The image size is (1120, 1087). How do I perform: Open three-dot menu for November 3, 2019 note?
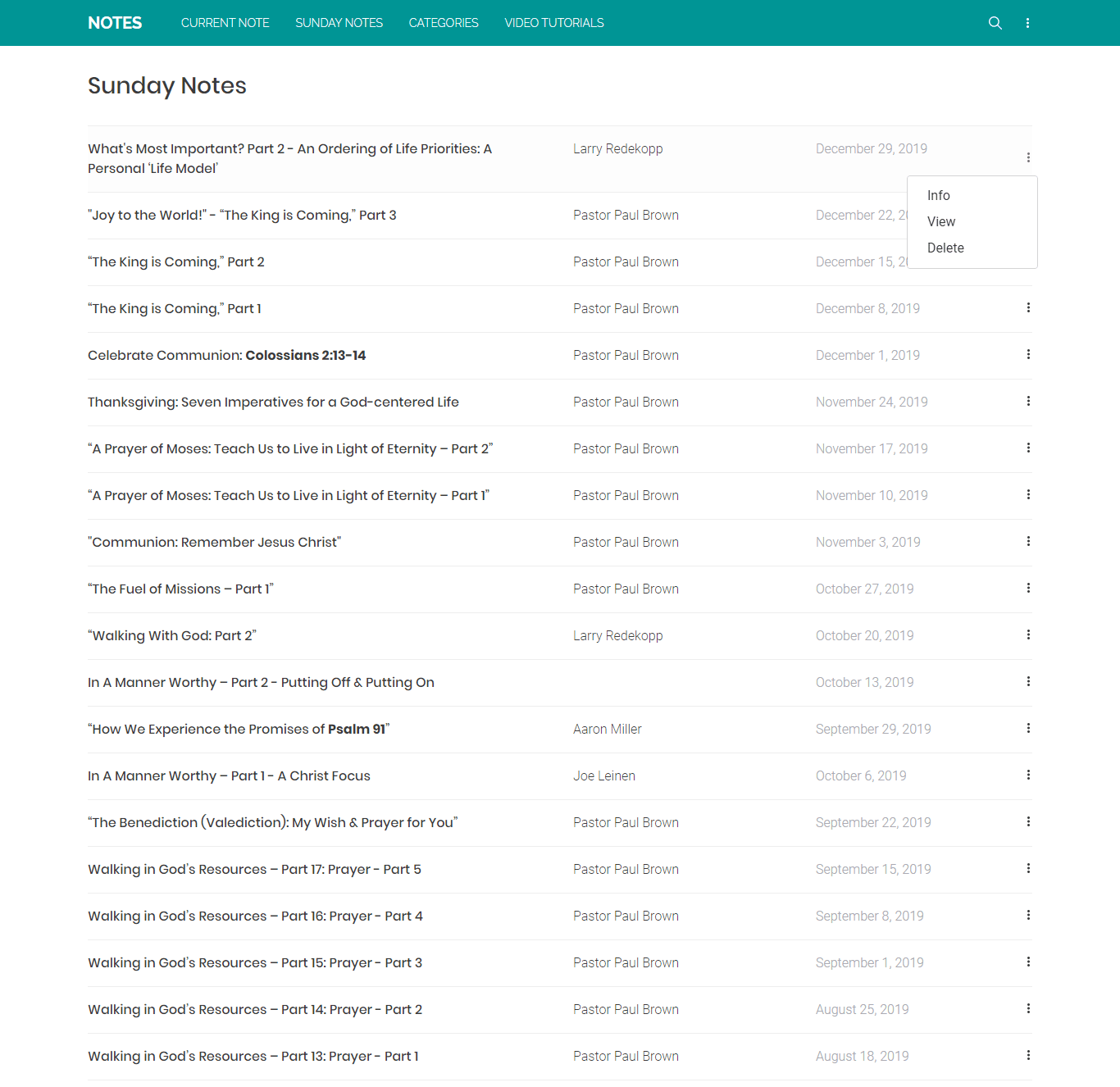coord(1028,542)
